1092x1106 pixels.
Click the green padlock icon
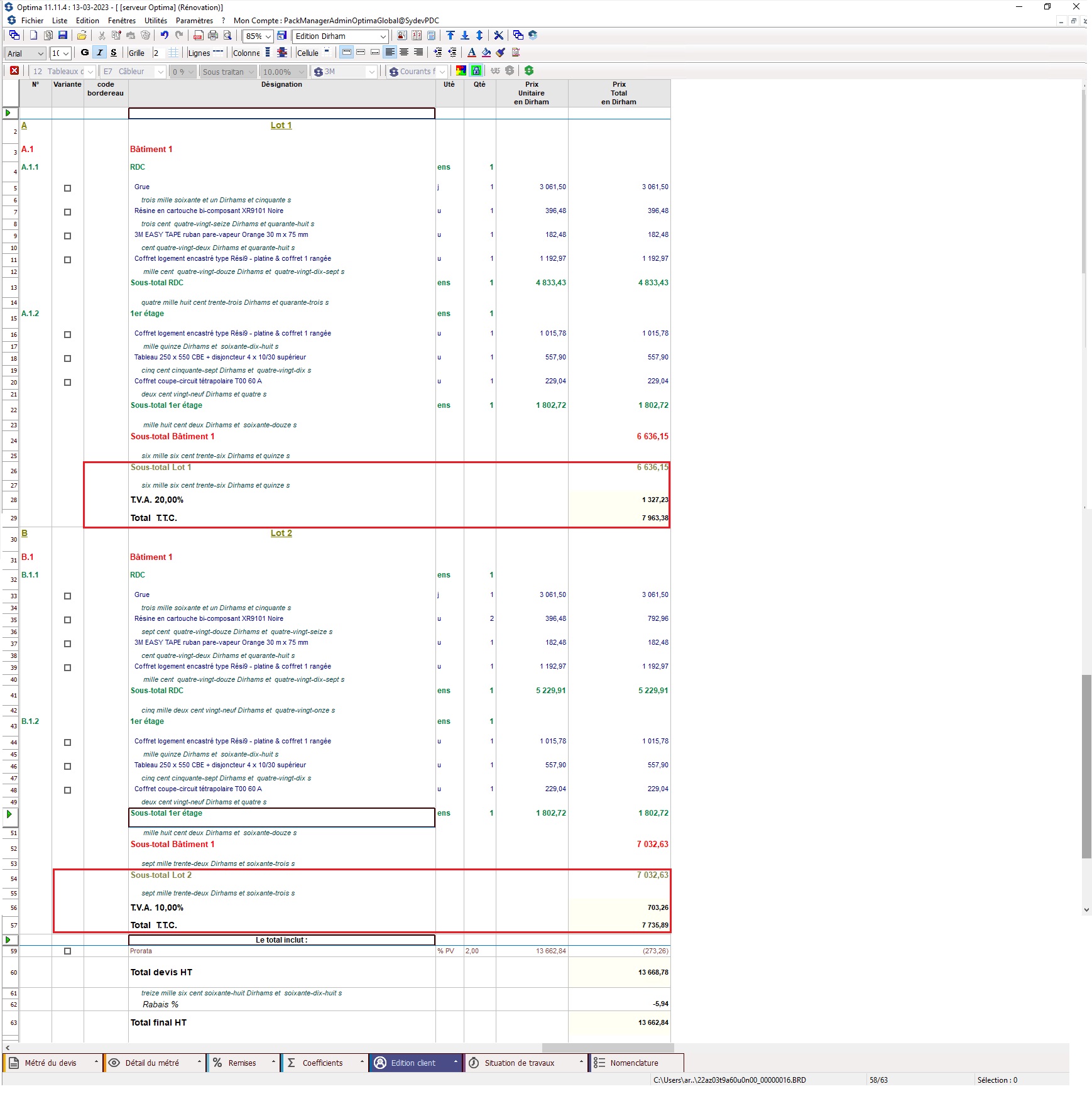point(476,71)
